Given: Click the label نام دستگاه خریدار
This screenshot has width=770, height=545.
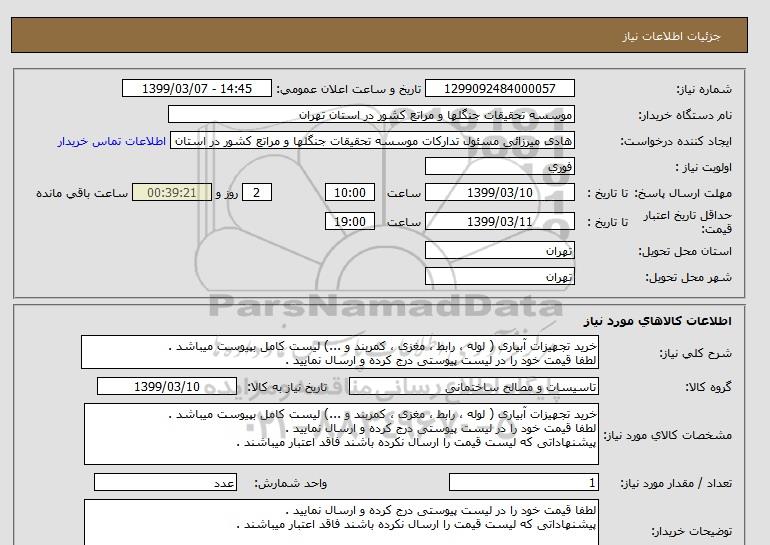Looking at the screenshot, I should [685, 115].
